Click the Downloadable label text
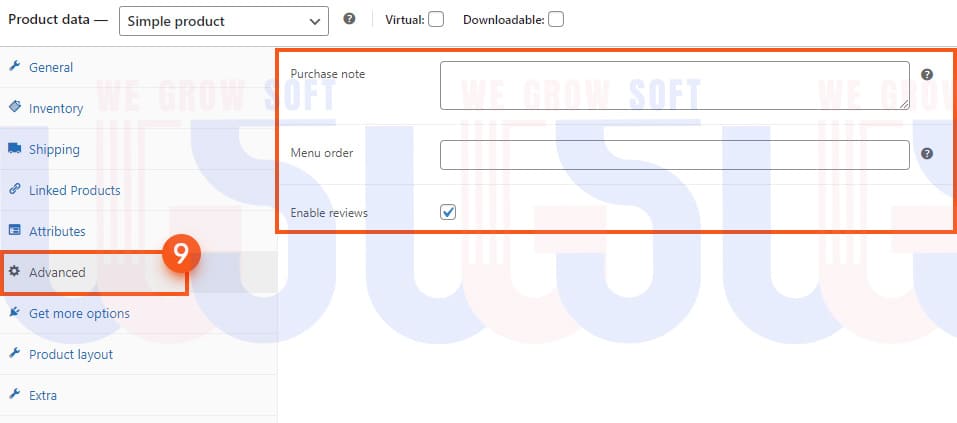The image size is (957, 423). [504, 20]
